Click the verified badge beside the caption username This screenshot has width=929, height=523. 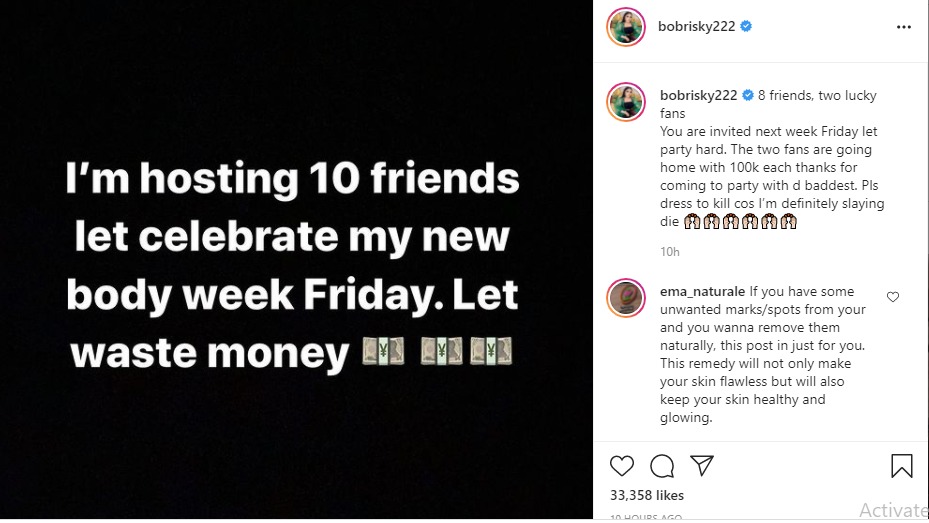(747, 96)
